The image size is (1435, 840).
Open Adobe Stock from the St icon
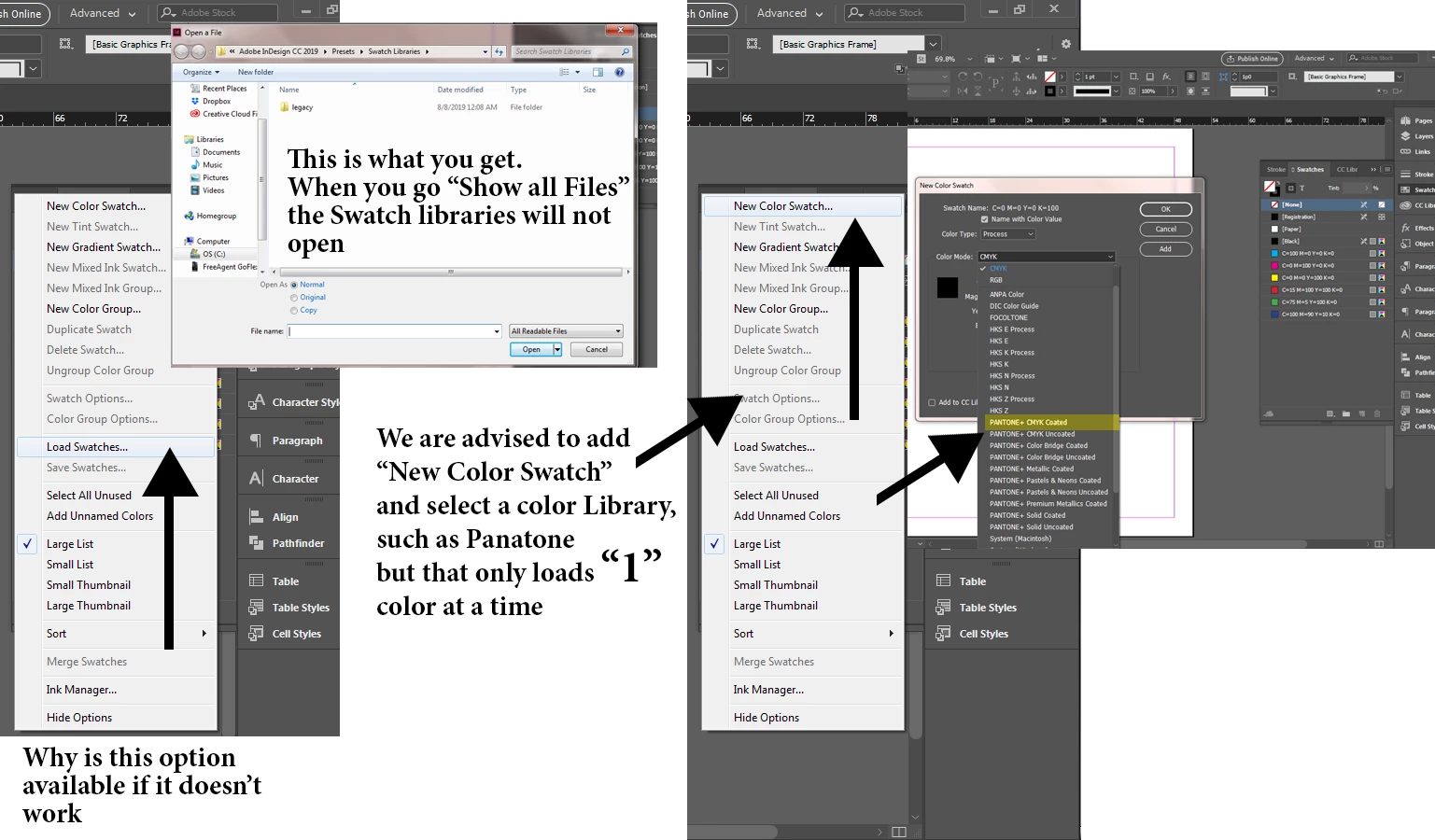click(x=921, y=59)
